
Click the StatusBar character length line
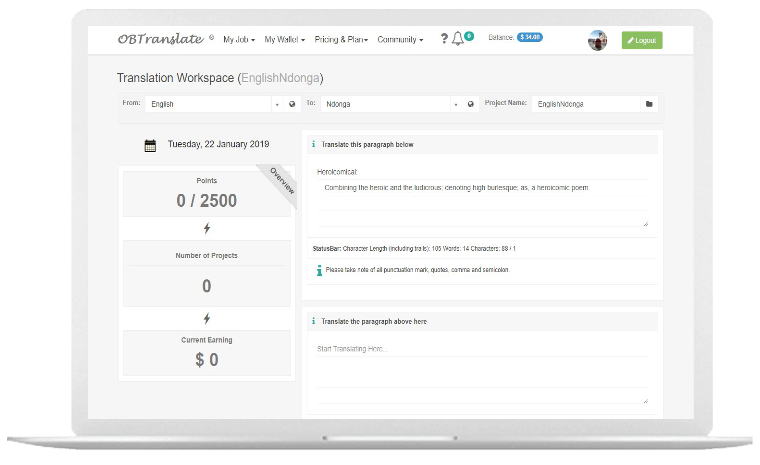point(414,248)
